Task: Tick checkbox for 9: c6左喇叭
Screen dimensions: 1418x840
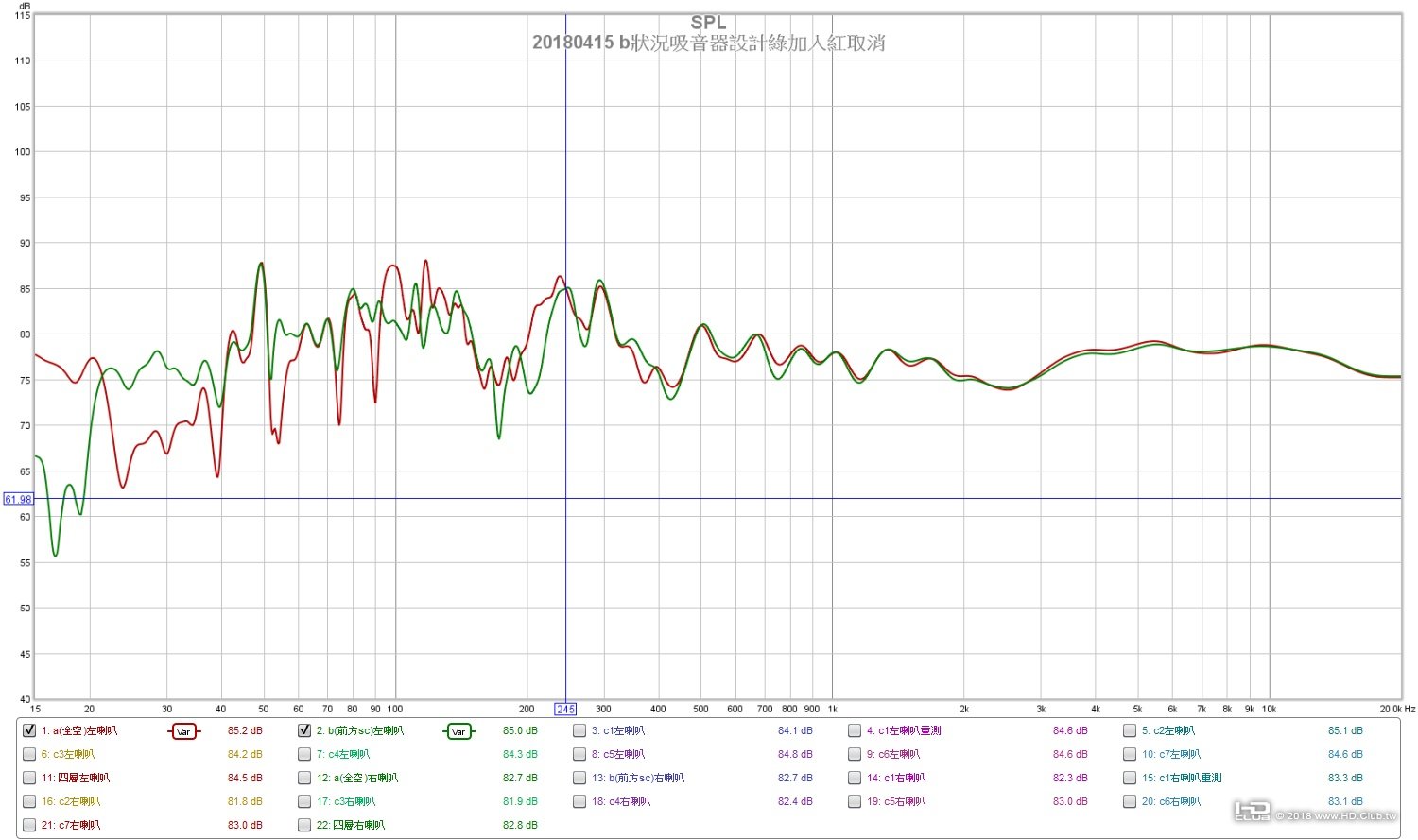Action: [x=855, y=754]
